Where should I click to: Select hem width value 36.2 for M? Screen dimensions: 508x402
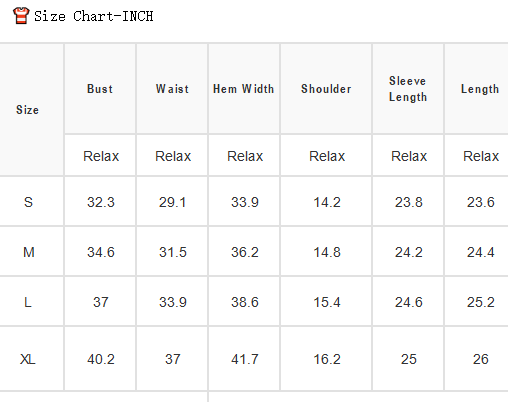point(245,252)
